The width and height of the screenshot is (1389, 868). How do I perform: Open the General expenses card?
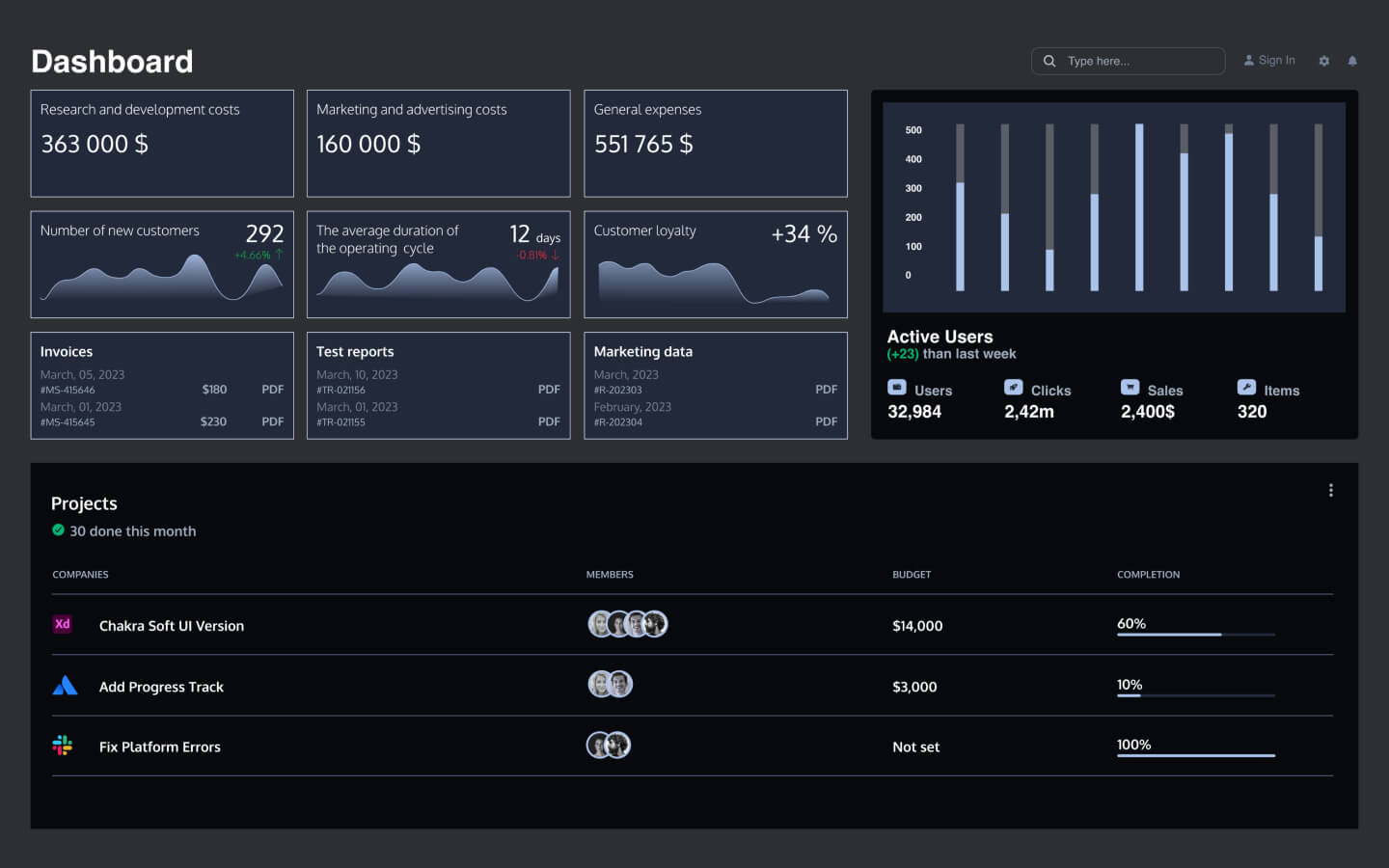point(716,144)
